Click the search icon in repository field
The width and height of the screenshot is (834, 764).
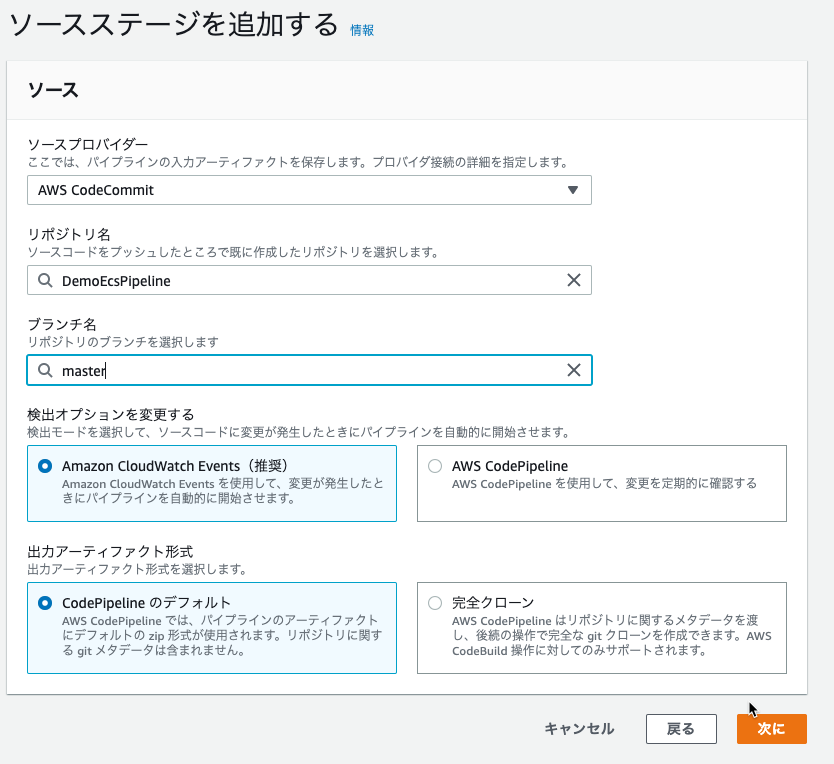click(45, 280)
